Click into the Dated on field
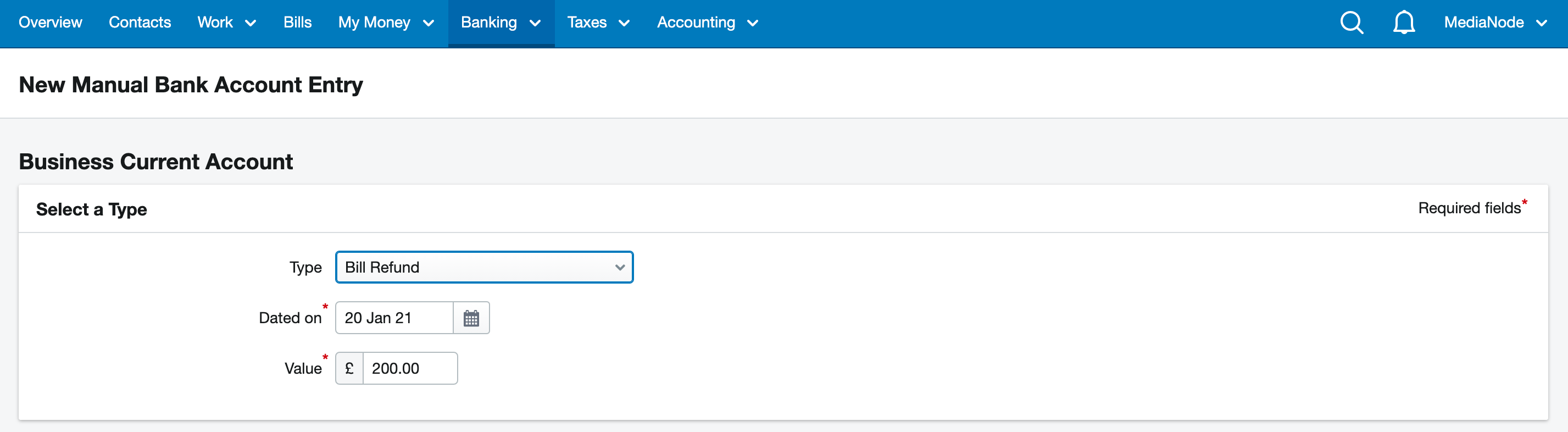This screenshot has width=1568, height=432. pyautogui.click(x=394, y=318)
